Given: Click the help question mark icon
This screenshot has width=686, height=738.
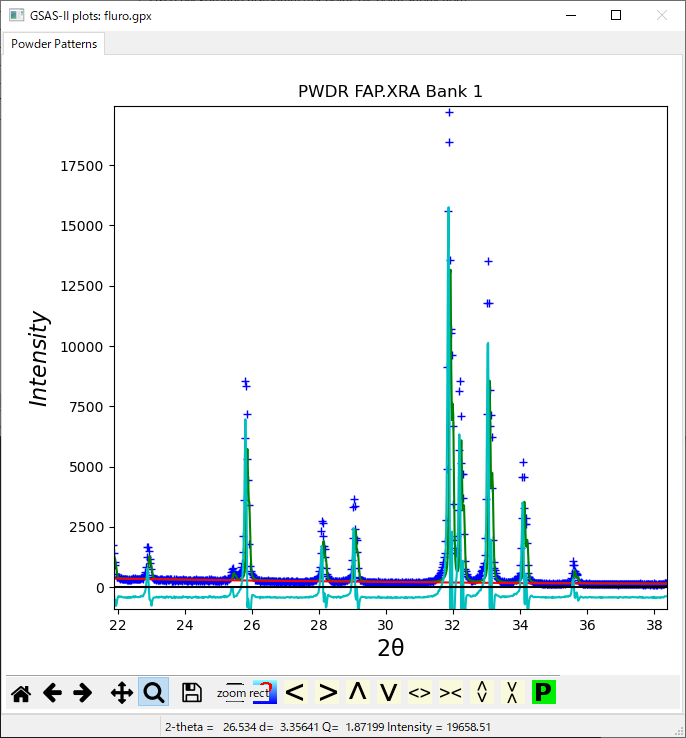Looking at the screenshot, I should (x=264, y=692).
